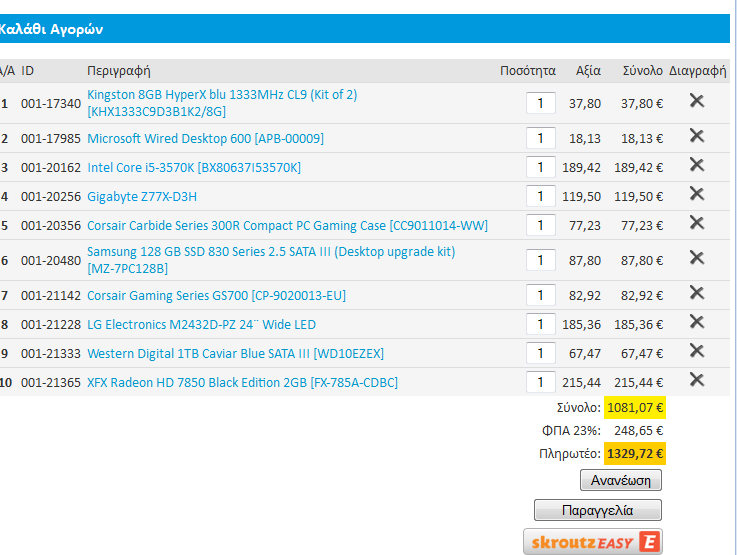
Task: Select payable total 1329,72 €
Action: 635,453
